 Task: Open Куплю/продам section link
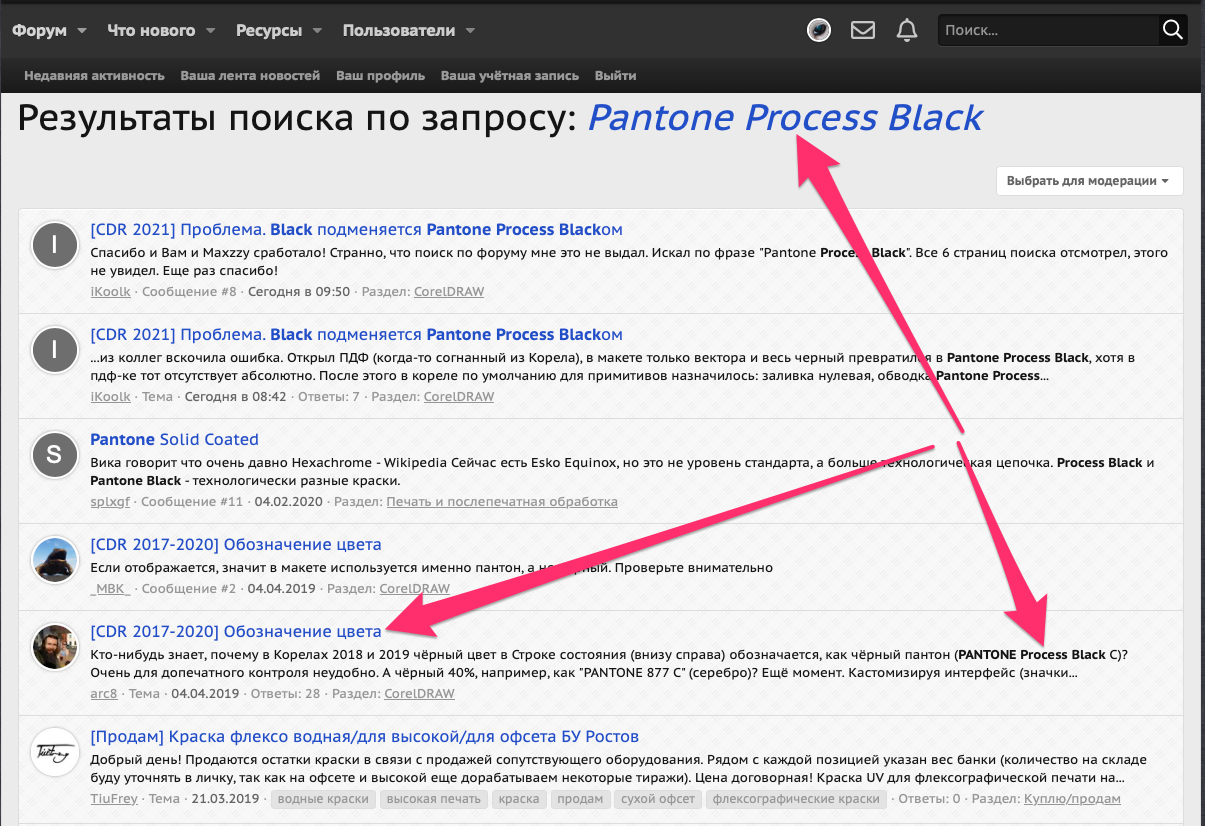[x=1072, y=798]
